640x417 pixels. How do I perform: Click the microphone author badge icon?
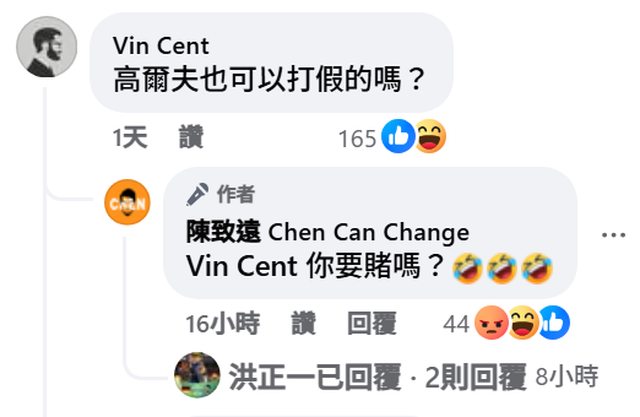[197, 194]
